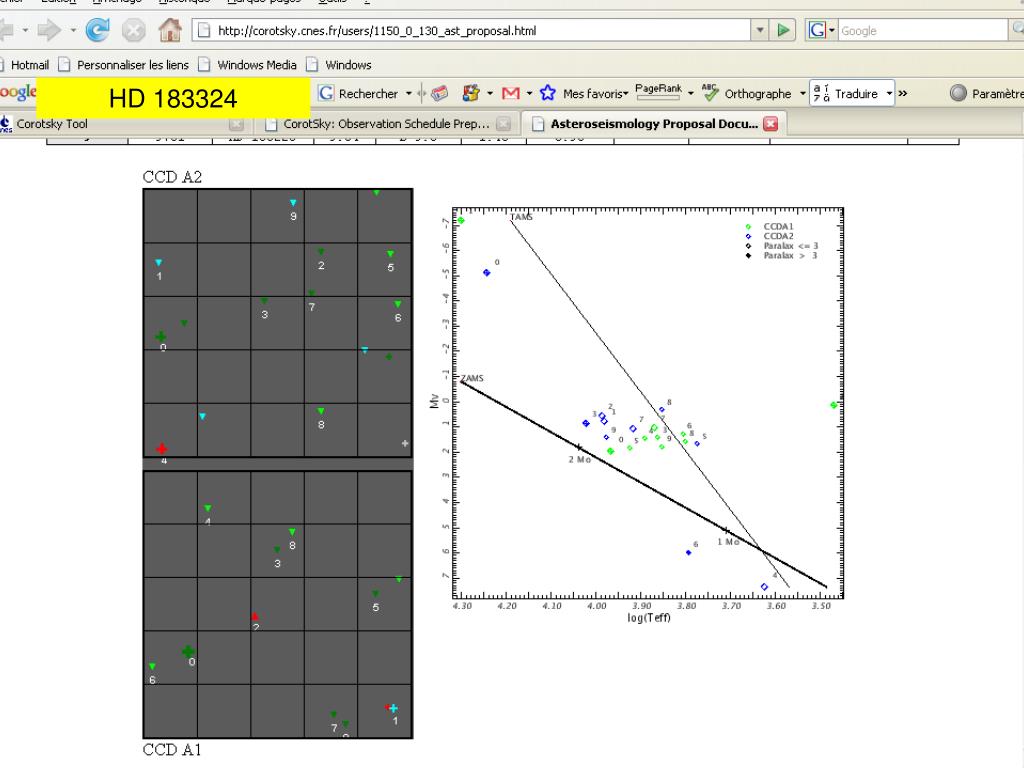Open the forward history dropdown arrow
The height and width of the screenshot is (768, 1024).
[73, 30]
